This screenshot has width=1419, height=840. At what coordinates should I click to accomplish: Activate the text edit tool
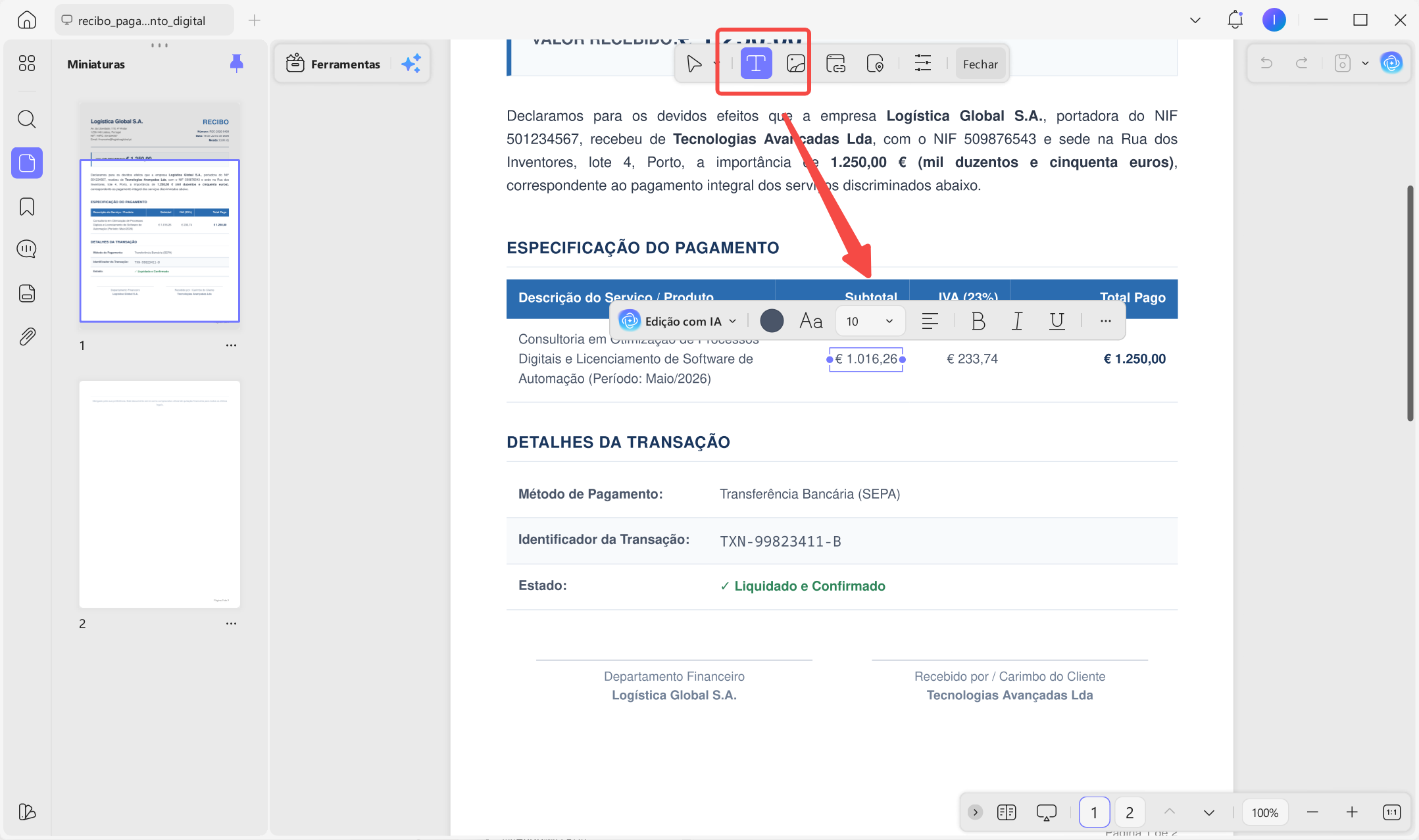coord(756,64)
